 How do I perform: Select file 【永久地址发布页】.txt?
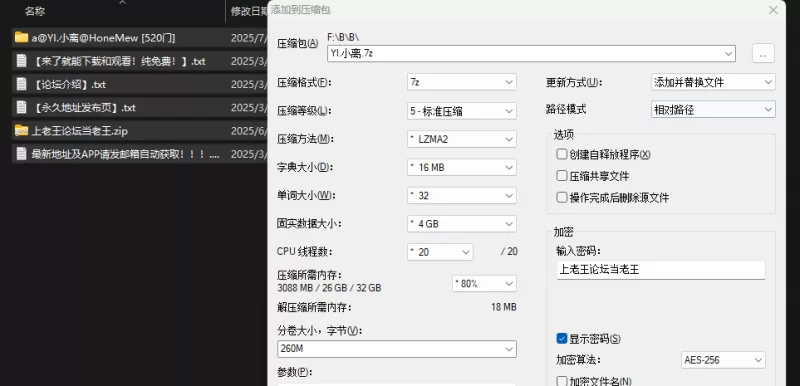(140, 108)
